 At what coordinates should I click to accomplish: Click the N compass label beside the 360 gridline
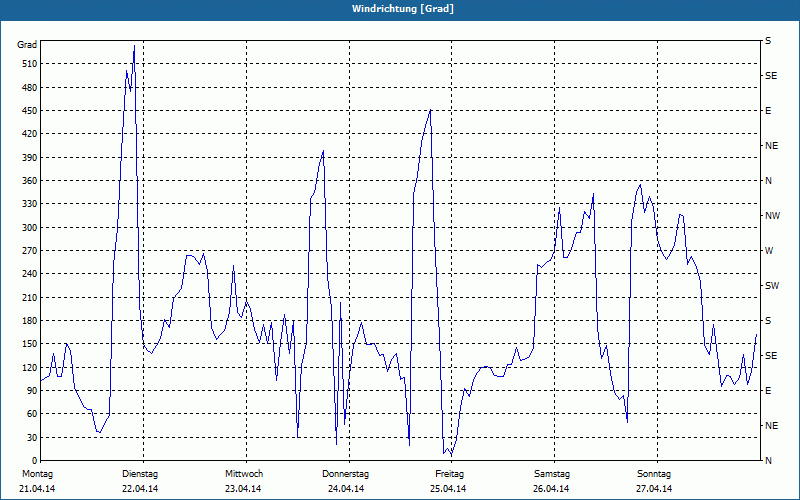coord(768,181)
